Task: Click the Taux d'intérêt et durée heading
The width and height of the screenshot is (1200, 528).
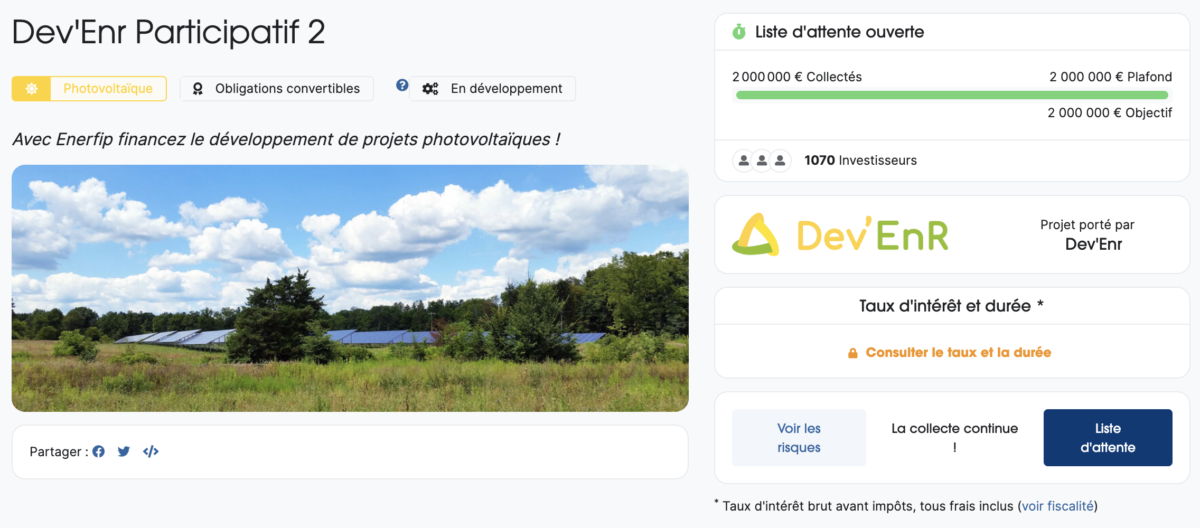Action: 951,306
